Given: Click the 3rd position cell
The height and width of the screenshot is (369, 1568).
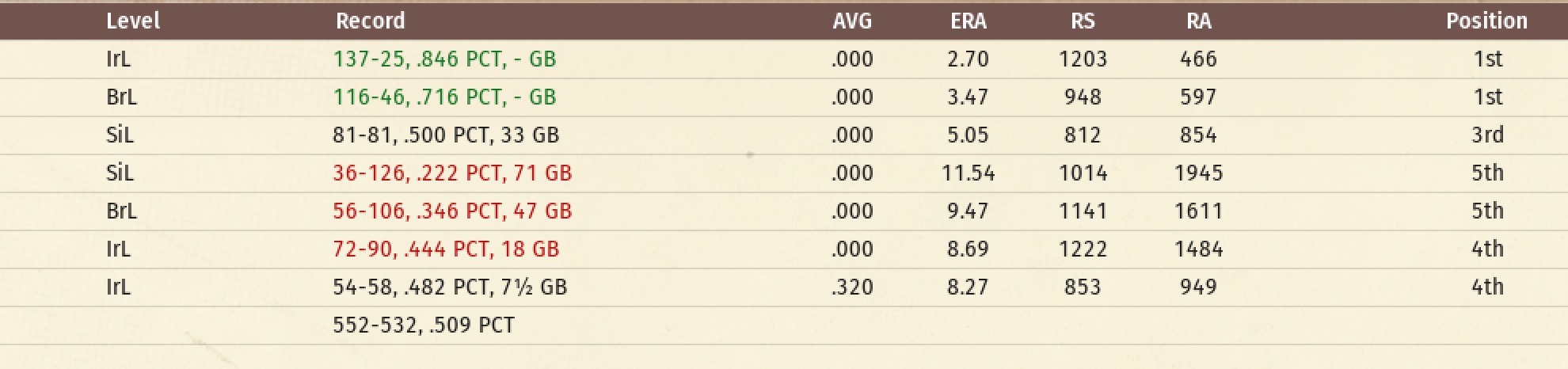Looking at the screenshot, I should point(1487,135).
